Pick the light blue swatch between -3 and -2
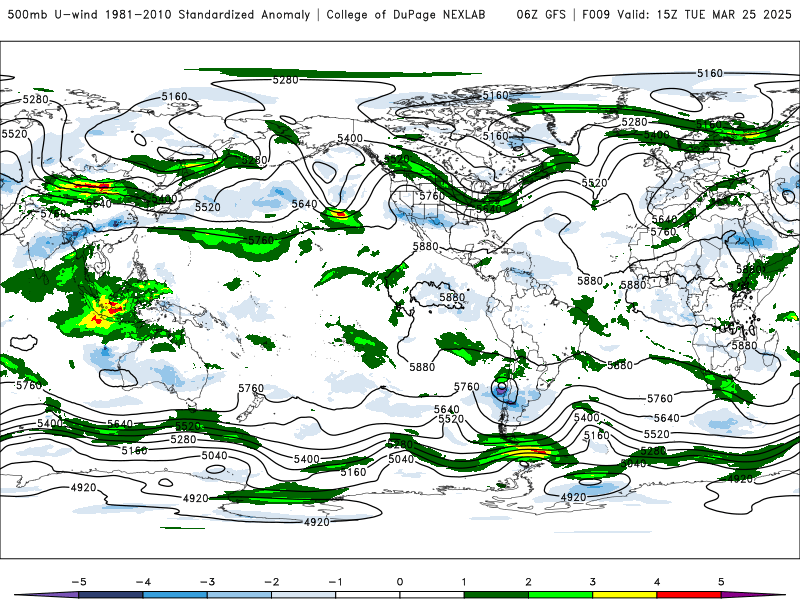The image size is (800, 600). click(x=239, y=595)
